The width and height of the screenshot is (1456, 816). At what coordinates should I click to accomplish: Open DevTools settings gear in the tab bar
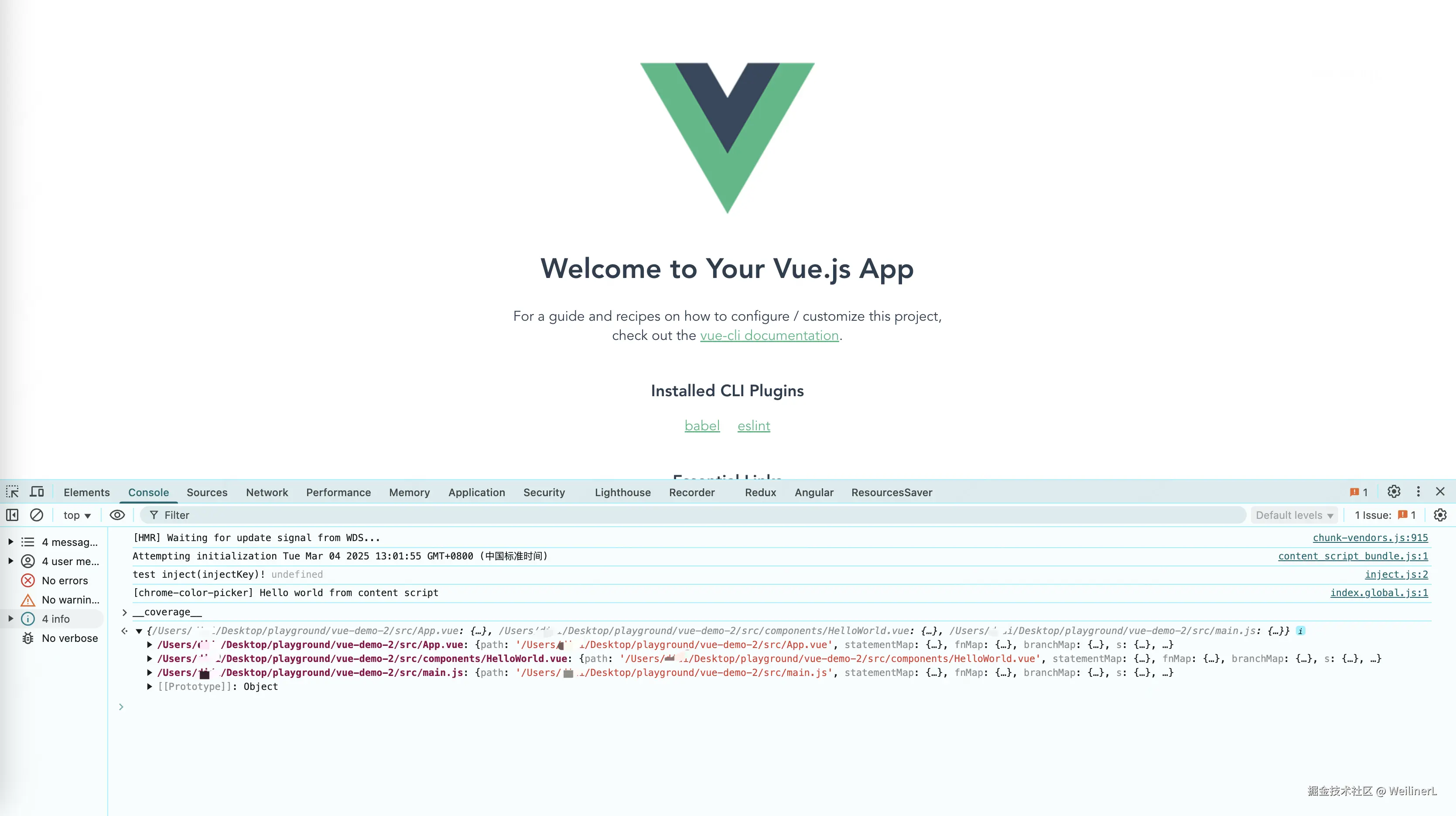coord(1394,491)
